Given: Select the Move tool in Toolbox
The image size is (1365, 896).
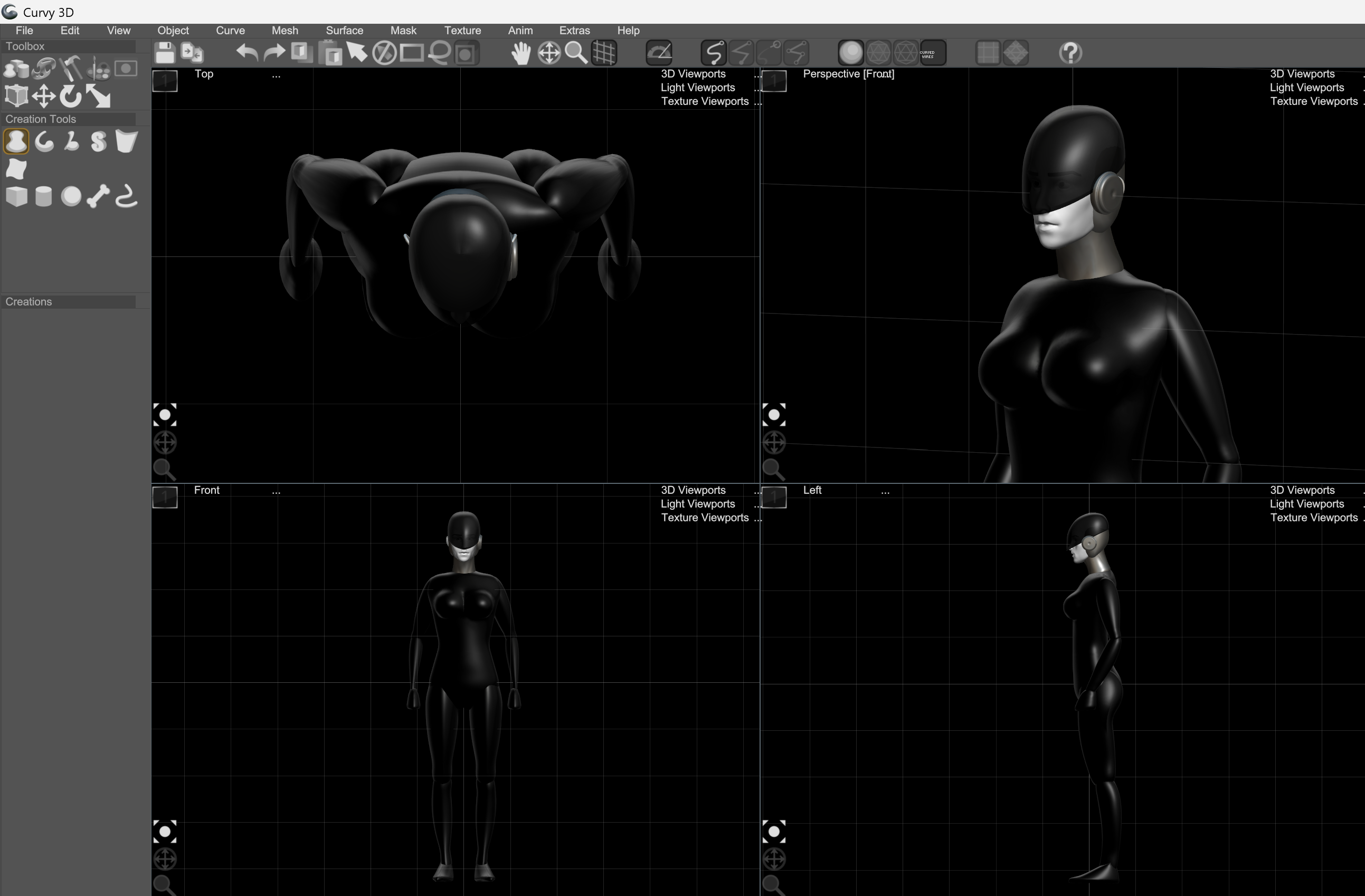Looking at the screenshot, I should tap(44, 97).
